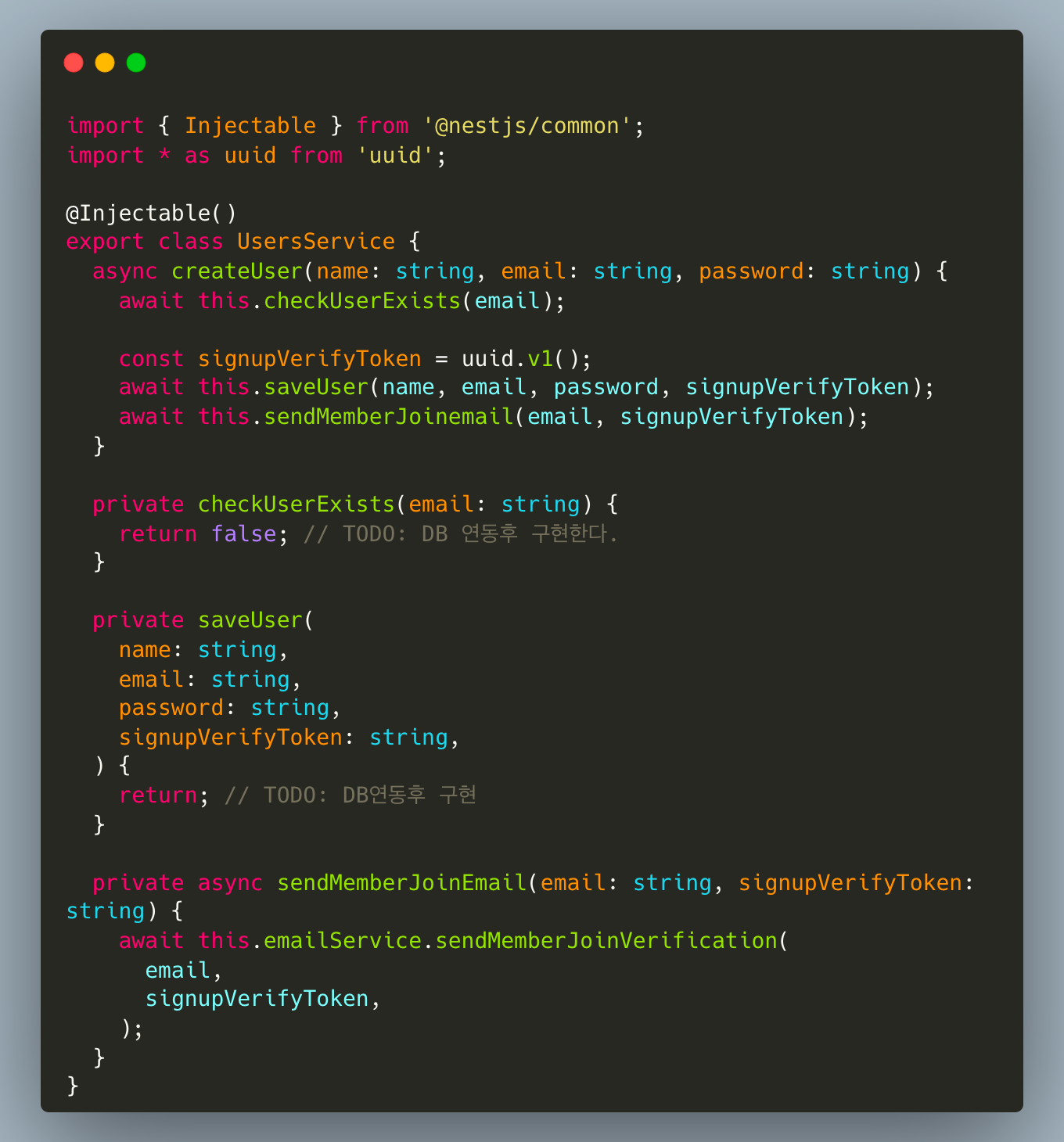Image resolution: width=1064 pixels, height=1142 pixels.
Task: Click the 'password: string,' parameter line
Action: tap(230, 708)
